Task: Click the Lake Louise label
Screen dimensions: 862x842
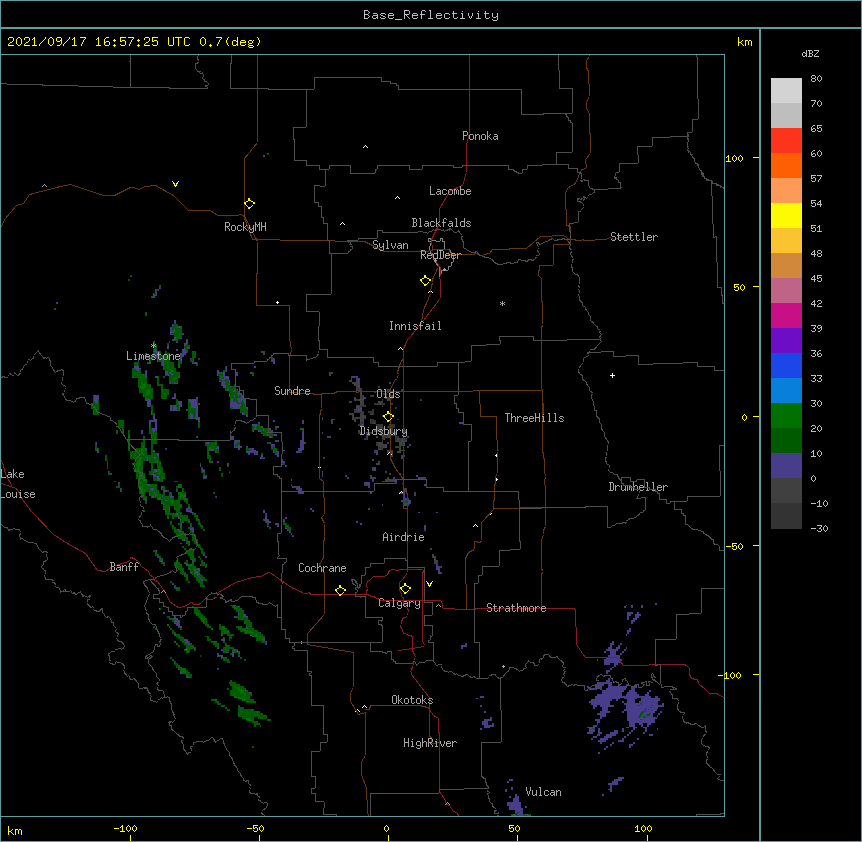Action: 18,484
